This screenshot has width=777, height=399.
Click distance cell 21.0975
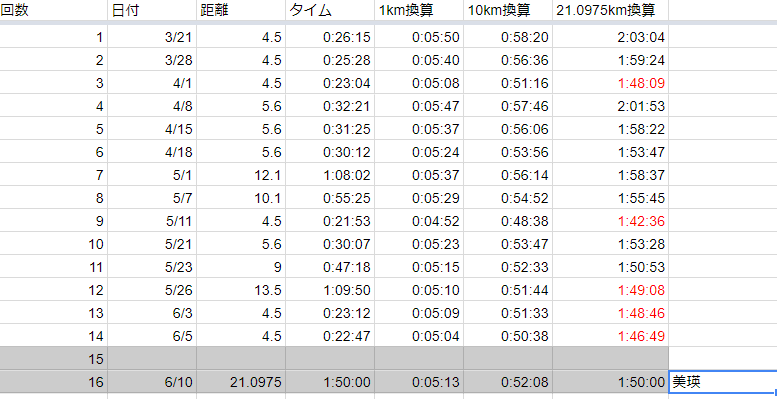[x=241, y=382]
